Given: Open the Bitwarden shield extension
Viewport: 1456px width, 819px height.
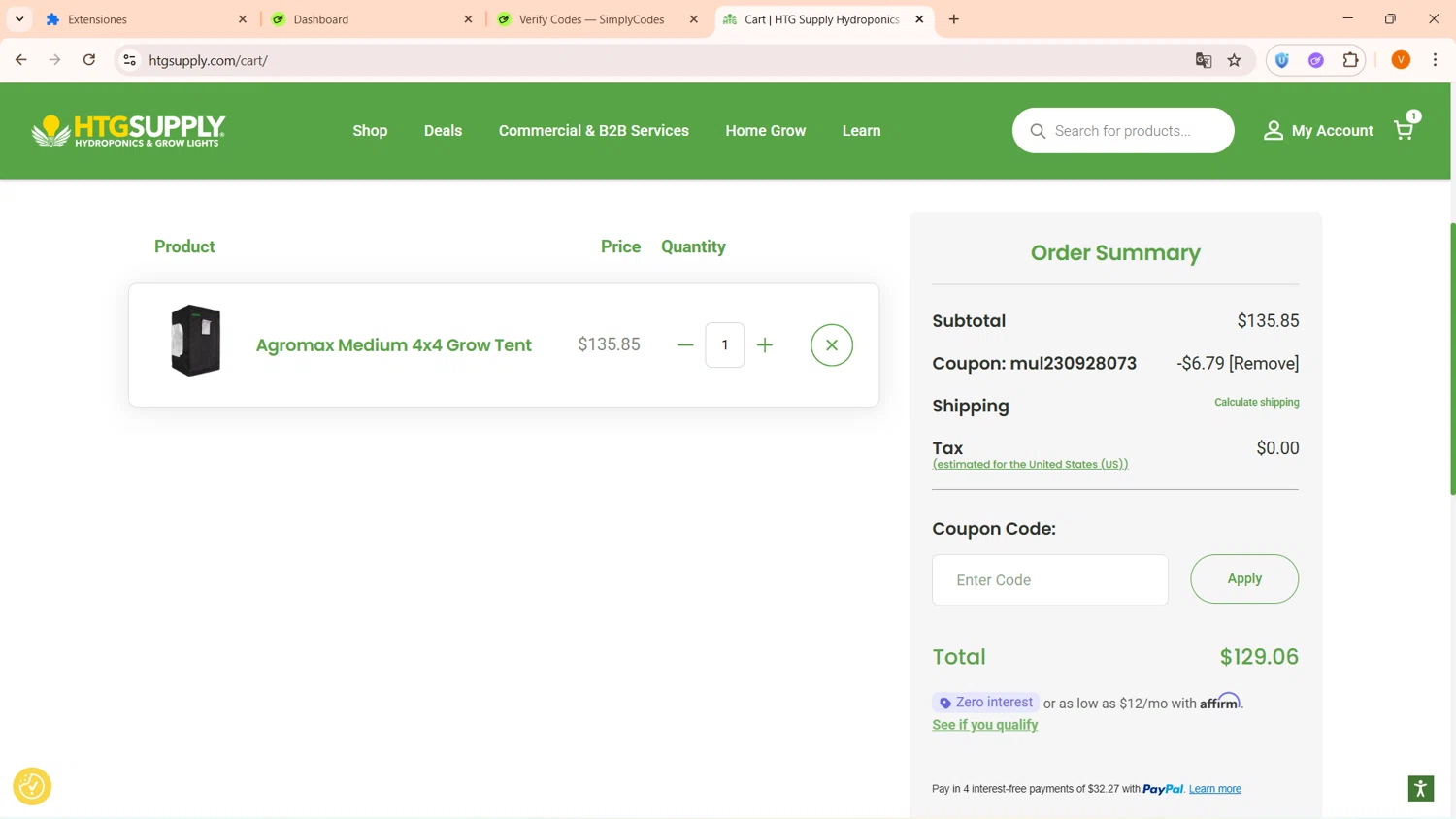Looking at the screenshot, I should click(1282, 60).
